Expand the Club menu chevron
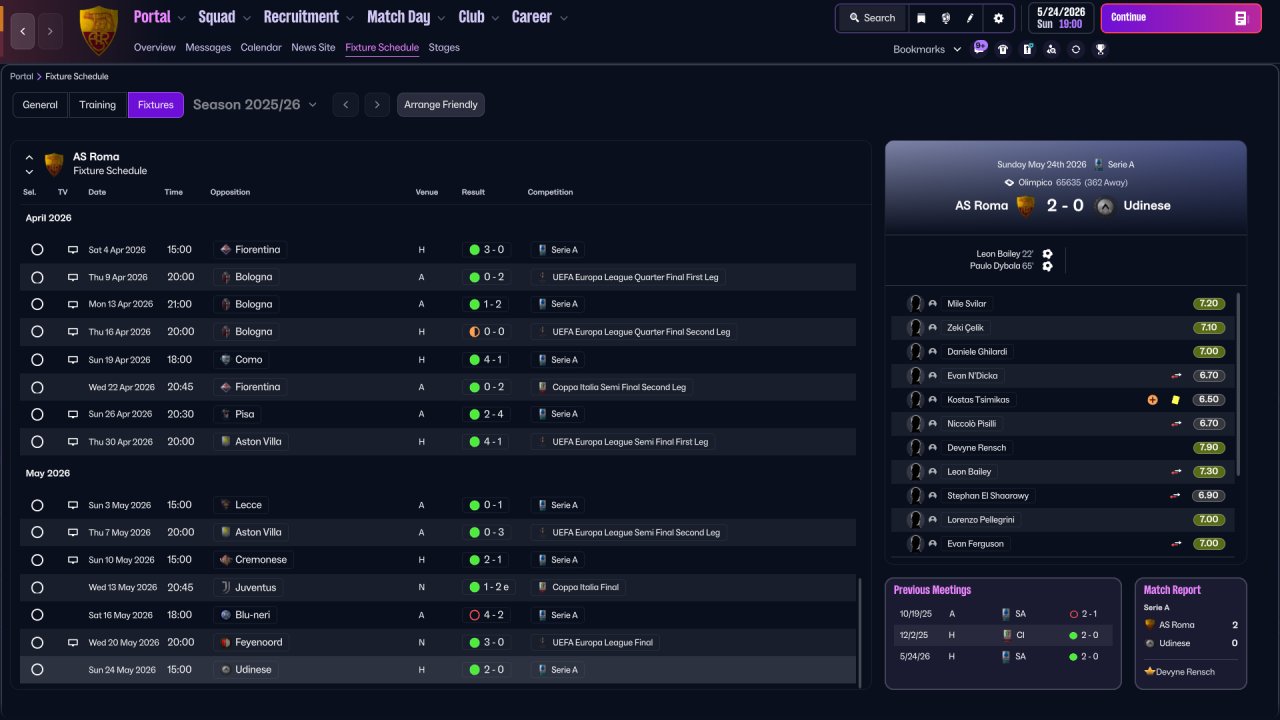 [x=495, y=18]
